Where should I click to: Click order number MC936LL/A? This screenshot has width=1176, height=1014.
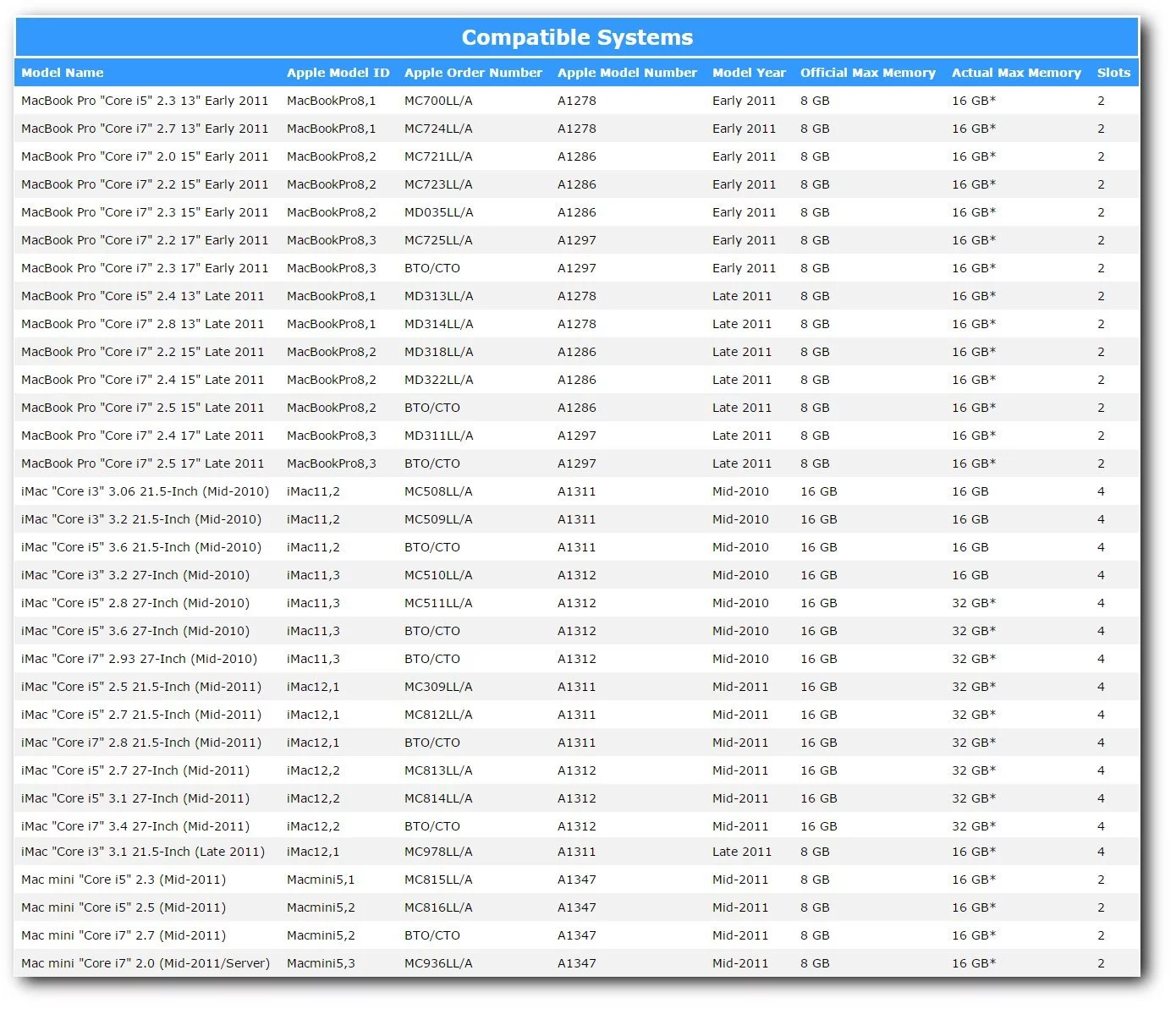[x=438, y=963]
